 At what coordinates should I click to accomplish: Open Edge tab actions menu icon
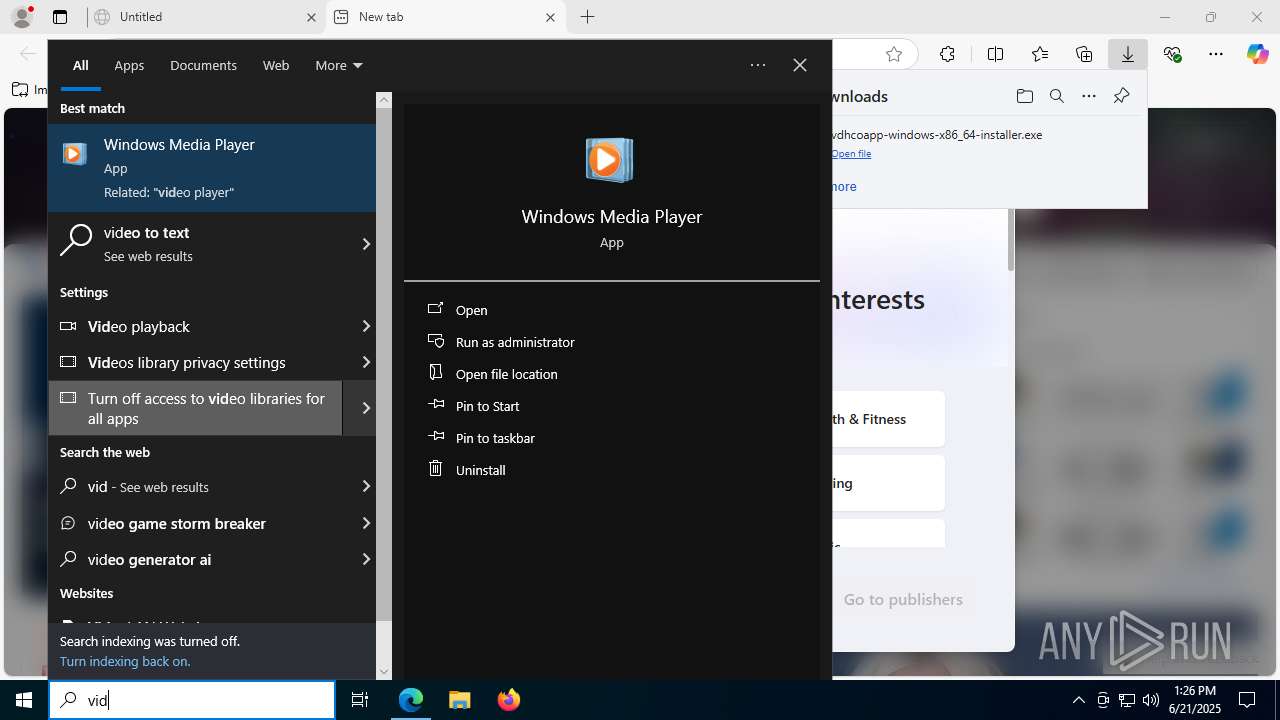(x=60, y=17)
